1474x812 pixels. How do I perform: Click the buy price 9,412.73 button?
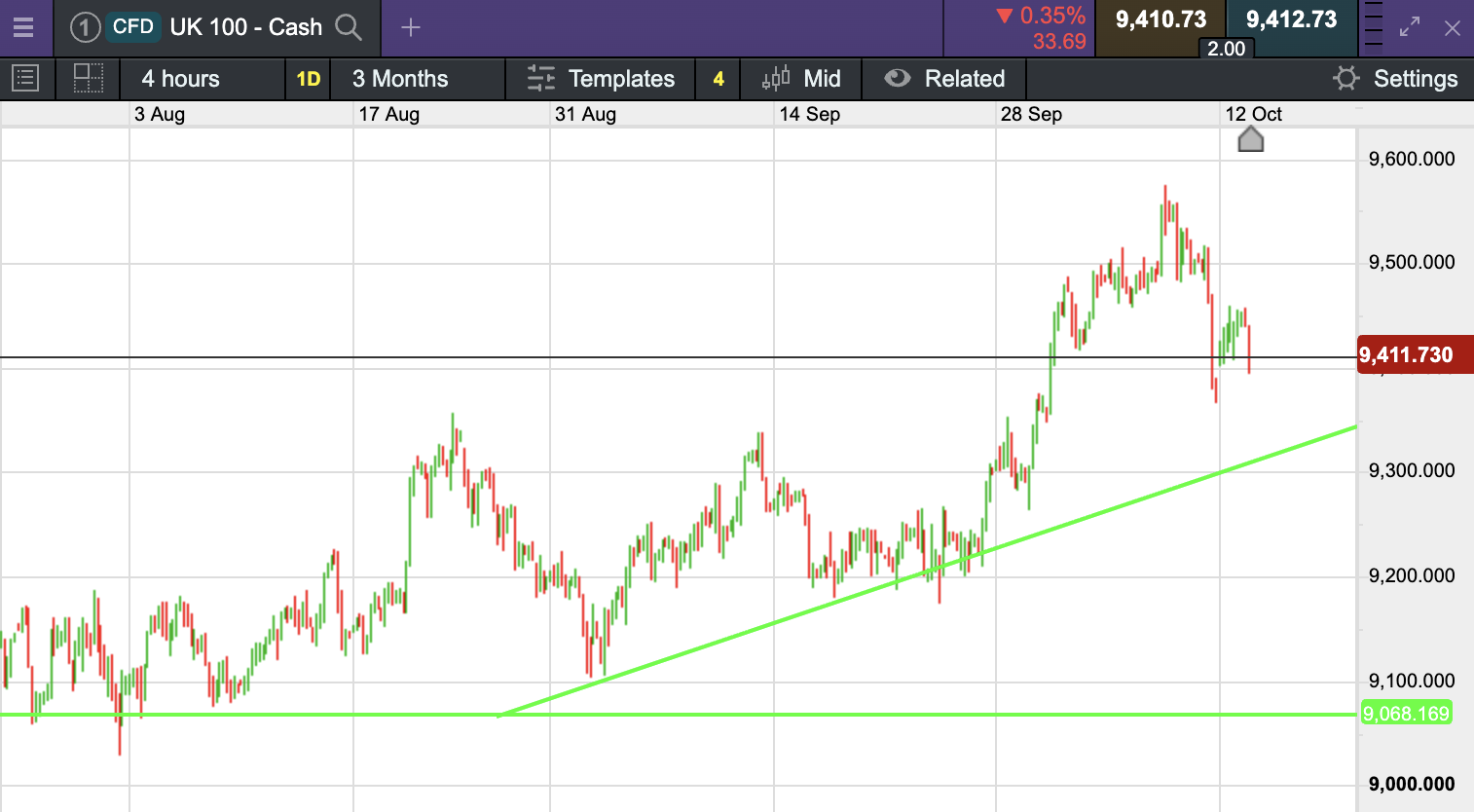[1291, 21]
